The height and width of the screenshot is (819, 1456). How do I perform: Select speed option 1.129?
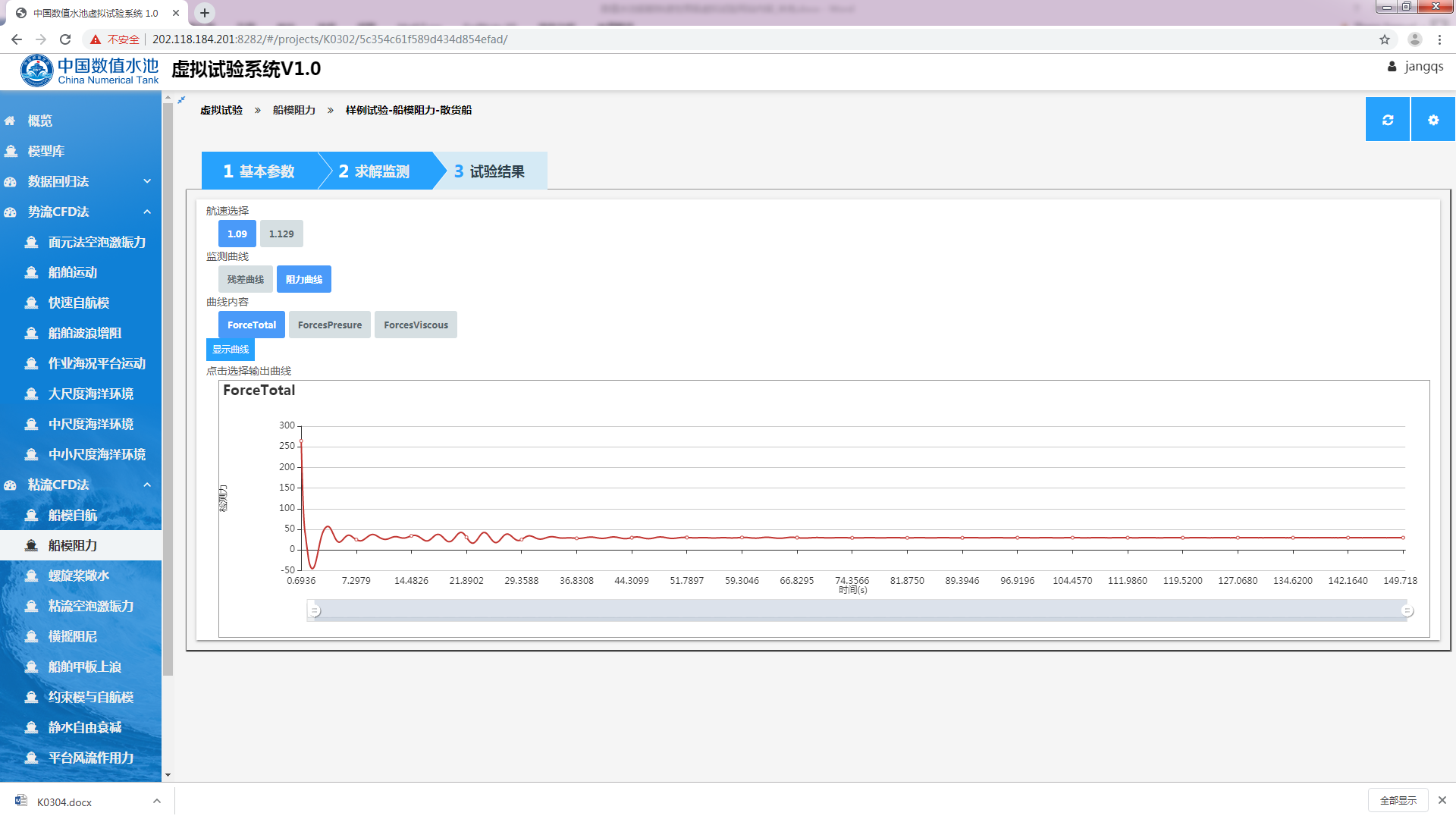(x=281, y=234)
